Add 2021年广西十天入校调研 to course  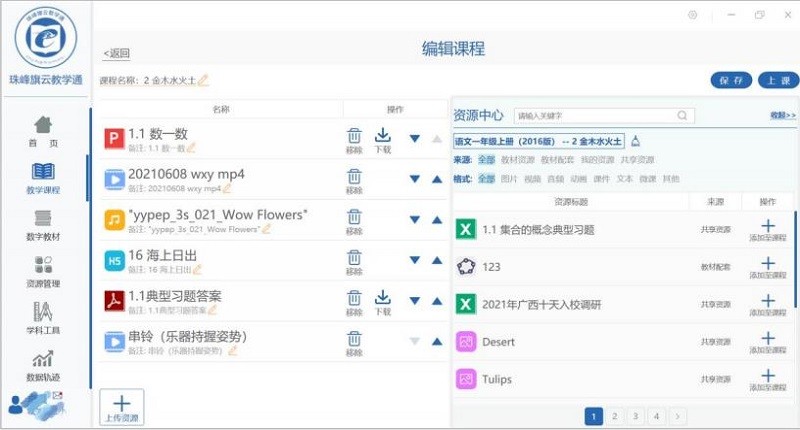767,305
